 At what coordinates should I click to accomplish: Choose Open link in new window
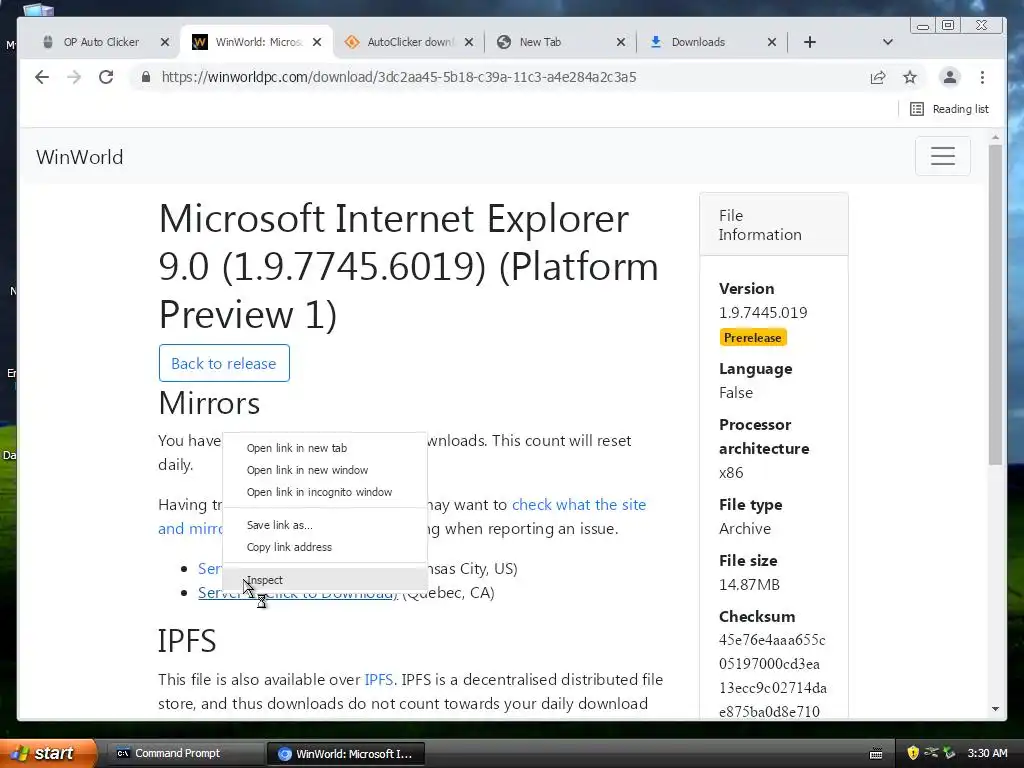tap(325, 470)
